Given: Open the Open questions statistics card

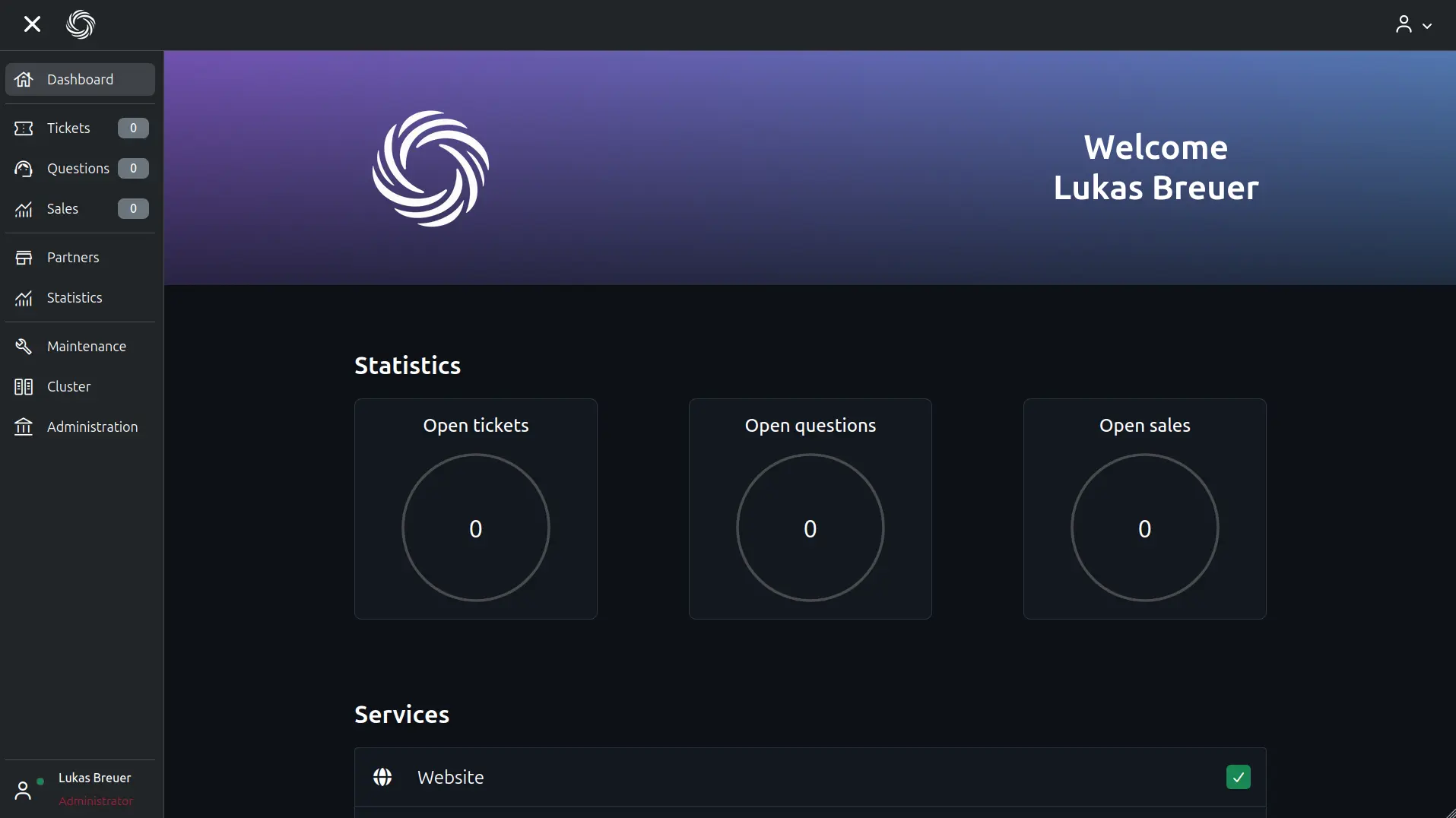Looking at the screenshot, I should [x=810, y=509].
